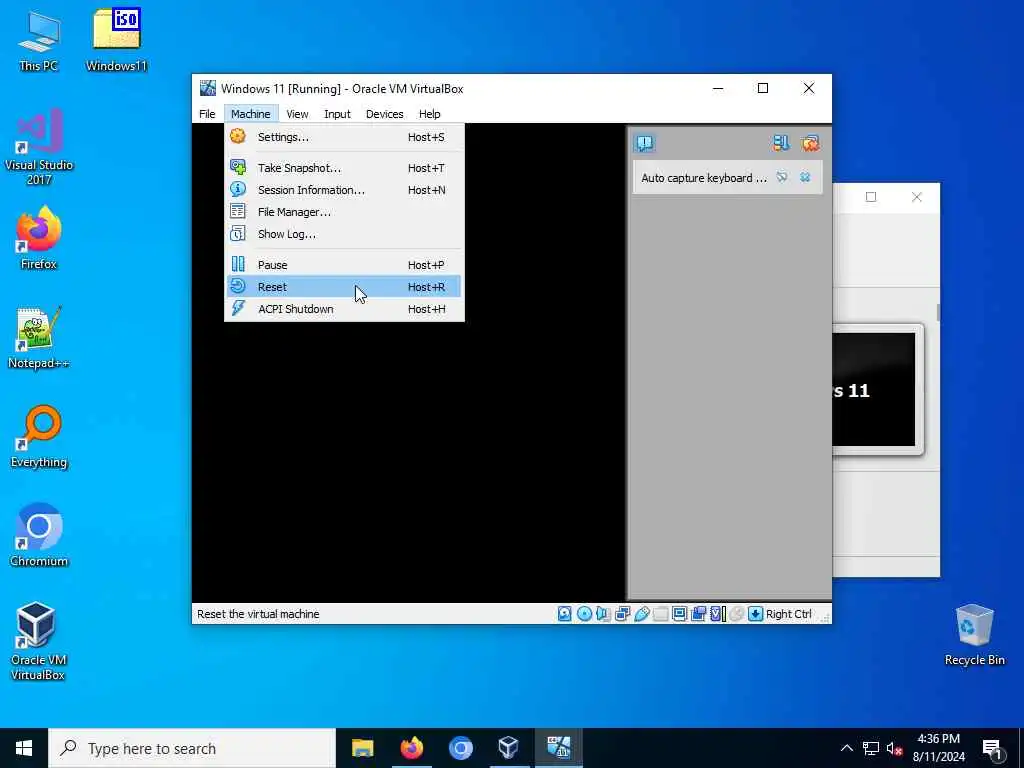Screen dimensions: 1024x768
Task: Click the scrollbar in the background Manager window
Action: click(x=938, y=312)
